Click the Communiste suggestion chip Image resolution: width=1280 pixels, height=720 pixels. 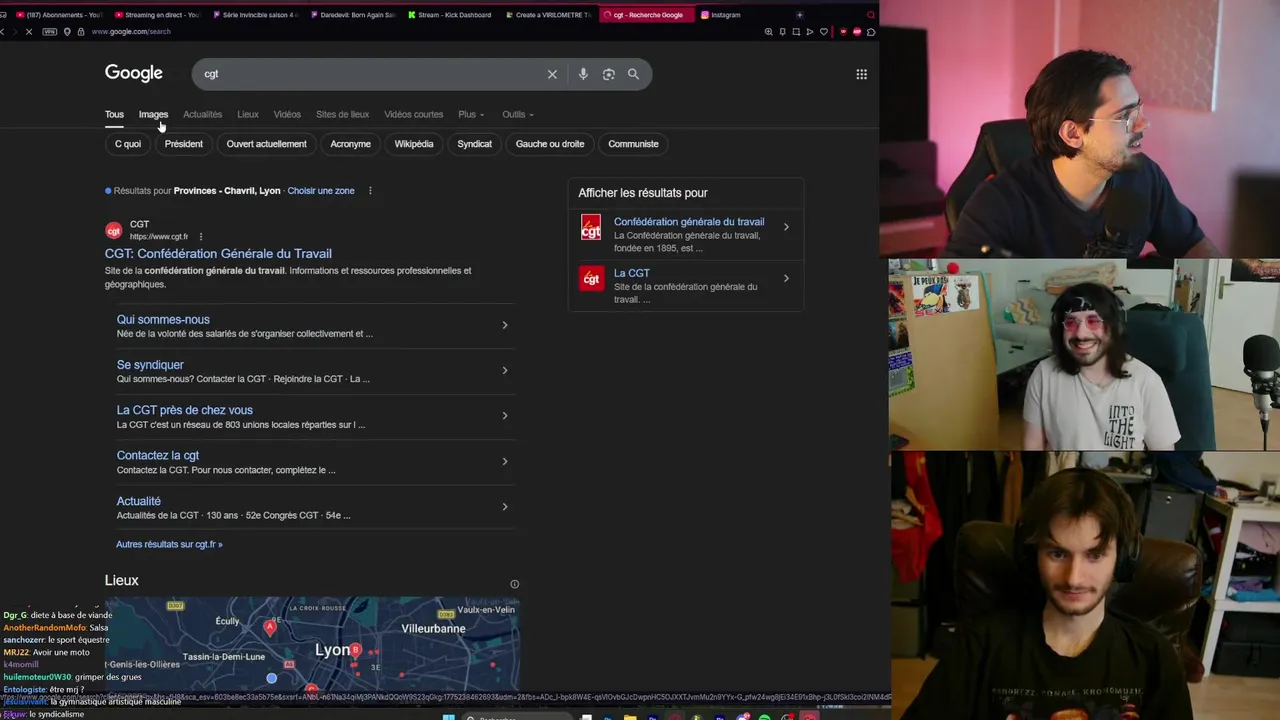633,144
